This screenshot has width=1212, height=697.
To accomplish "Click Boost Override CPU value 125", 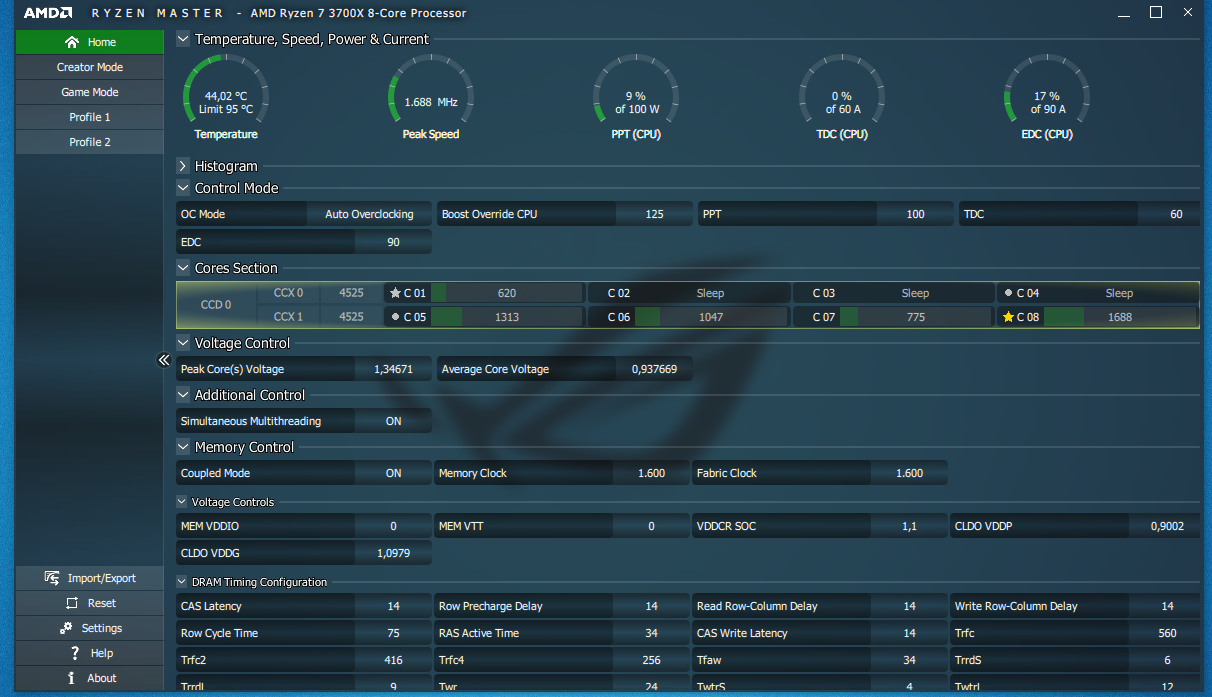I will (654, 214).
